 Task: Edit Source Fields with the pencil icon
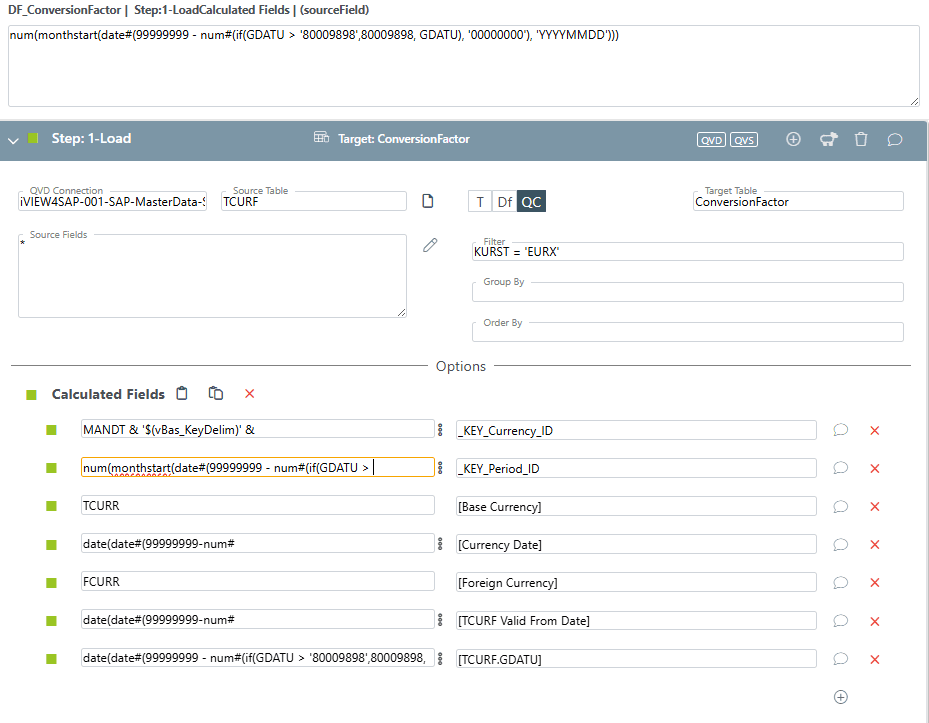coord(430,244)
